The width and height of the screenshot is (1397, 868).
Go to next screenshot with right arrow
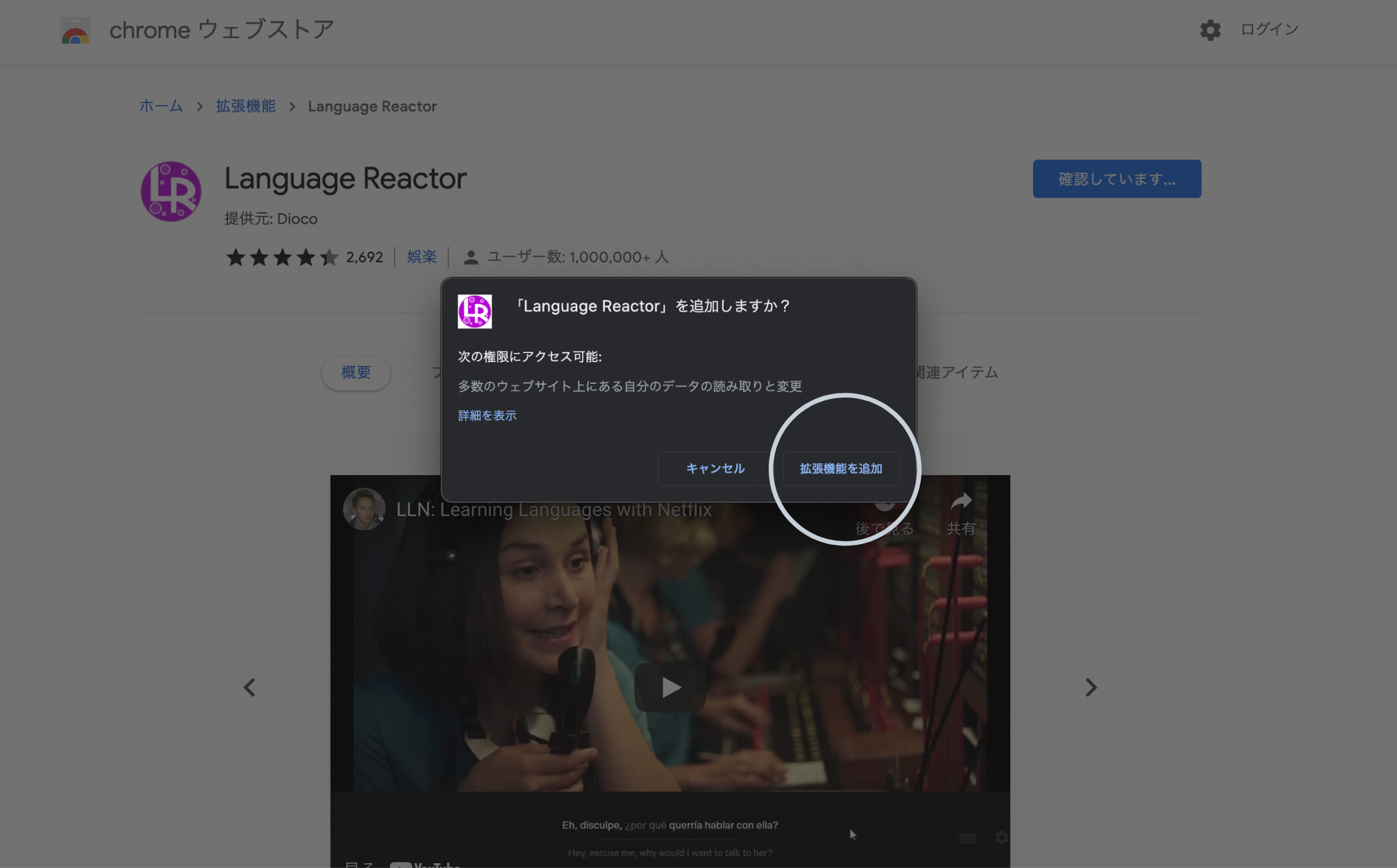(x=1091, y=687)
